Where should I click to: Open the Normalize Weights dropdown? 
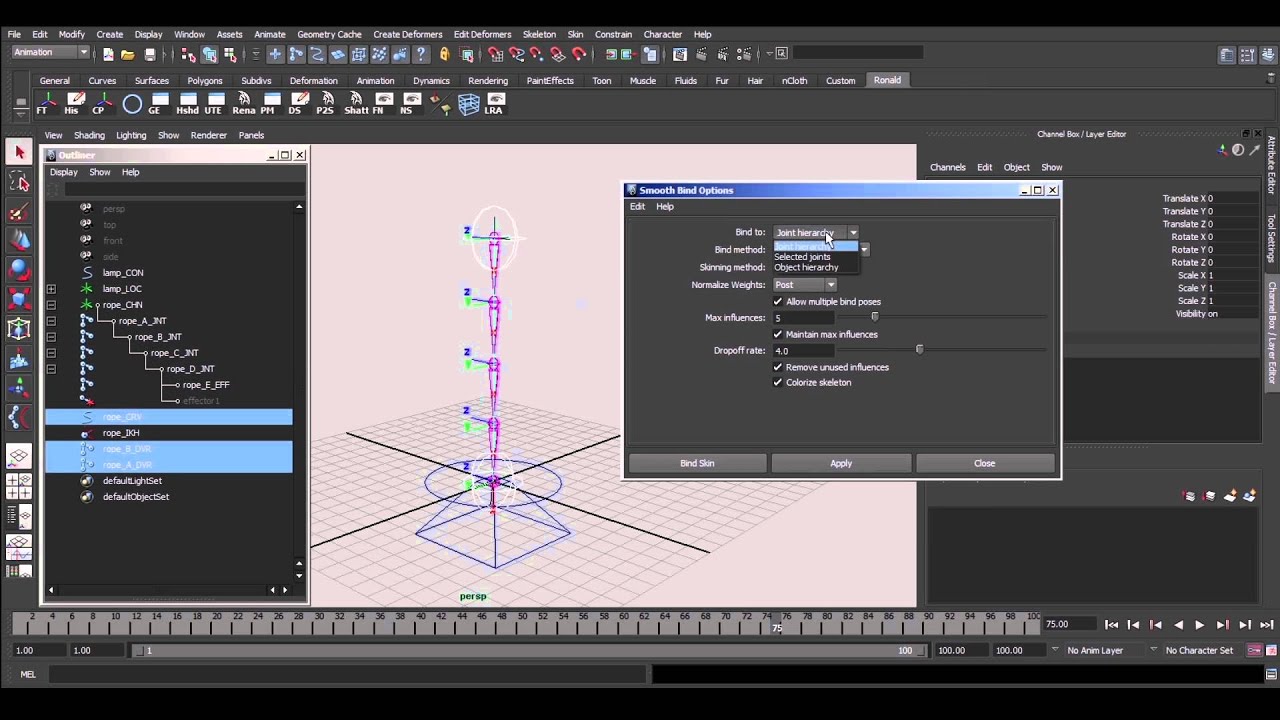pyautogui.click(x=805, y=285)
